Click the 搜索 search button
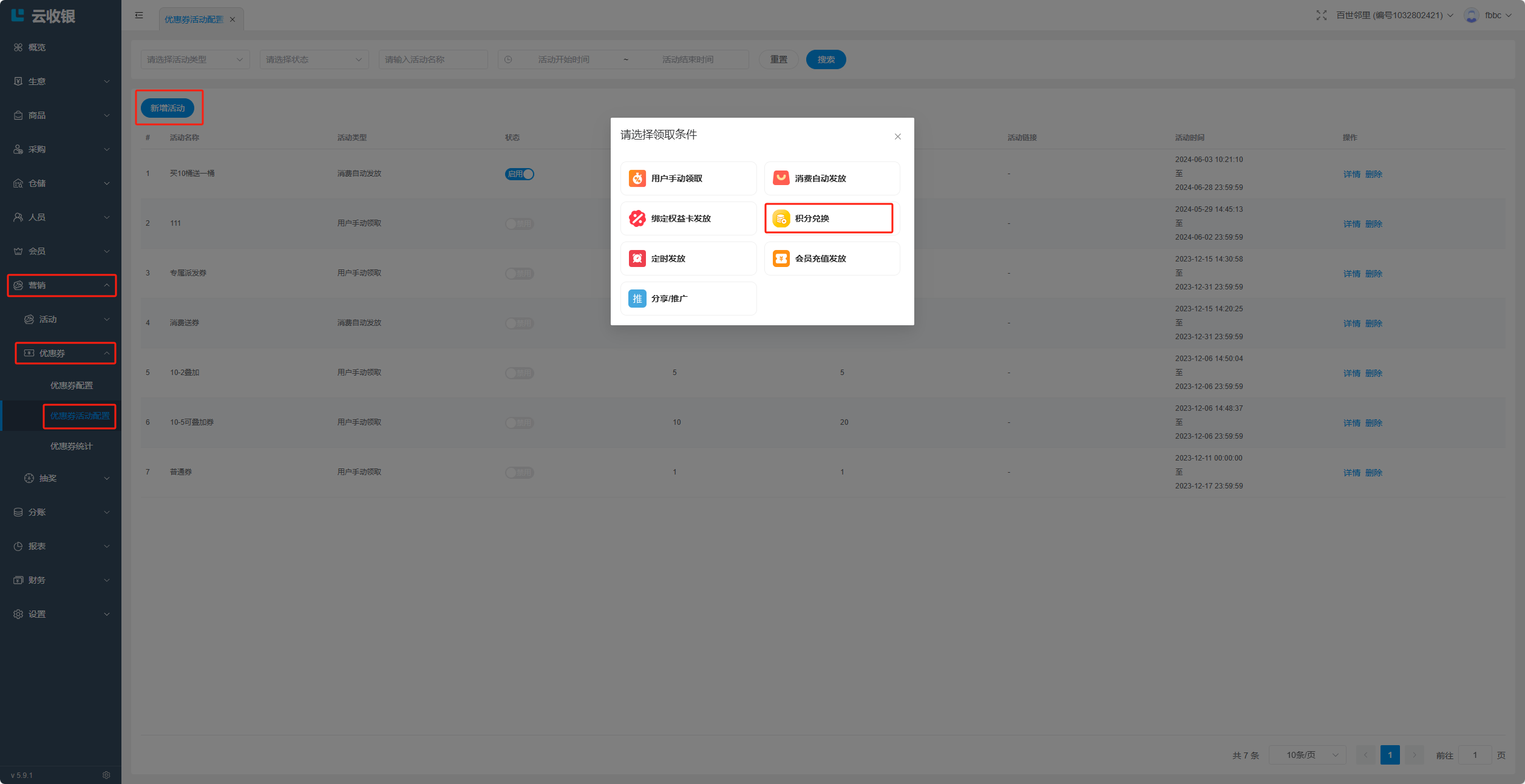 click(x=826, y=59)
